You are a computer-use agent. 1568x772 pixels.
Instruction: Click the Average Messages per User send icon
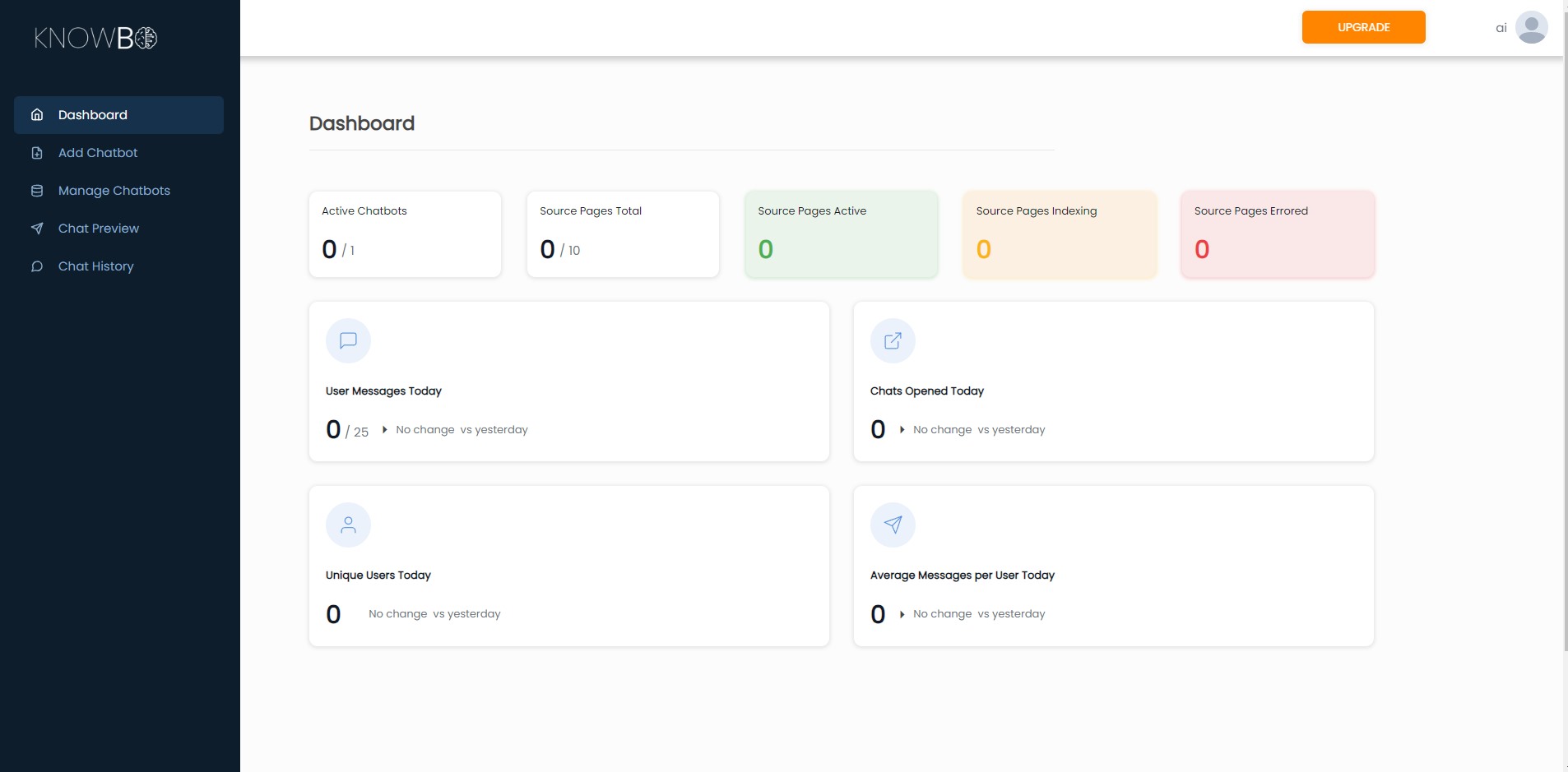pyautogui.click(x=893, y=525)
